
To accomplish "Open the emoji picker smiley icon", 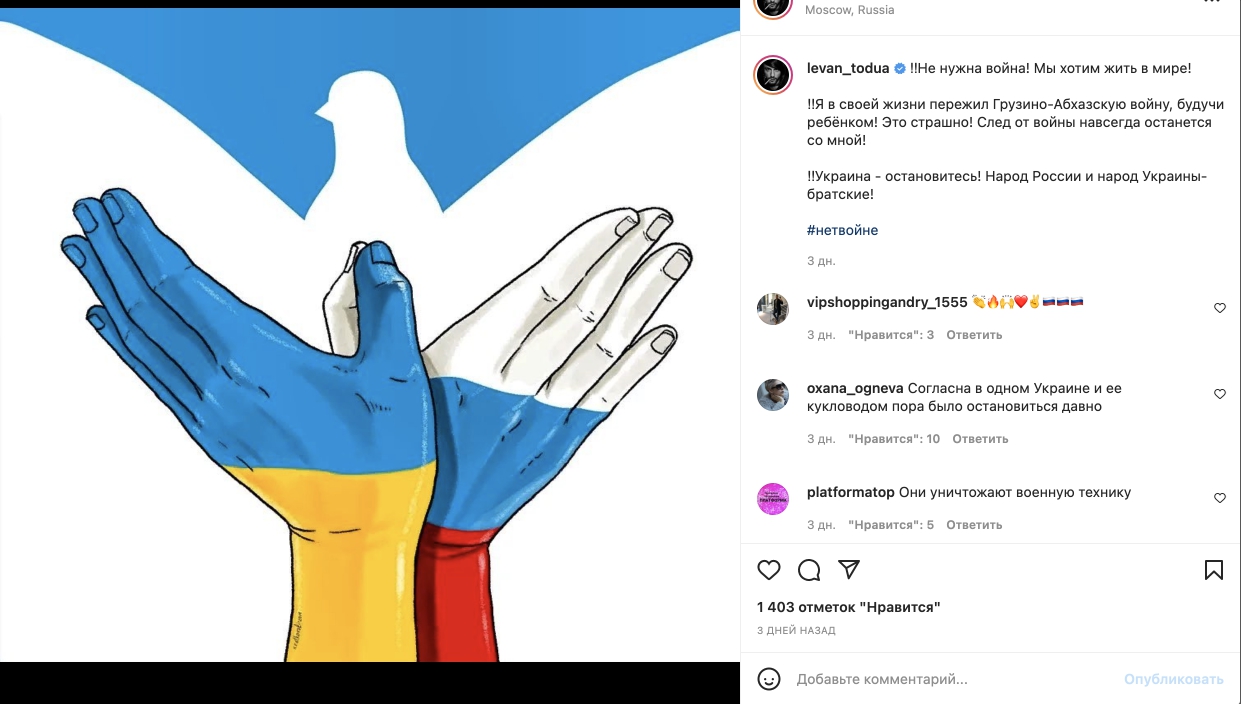I will [769, 679].
